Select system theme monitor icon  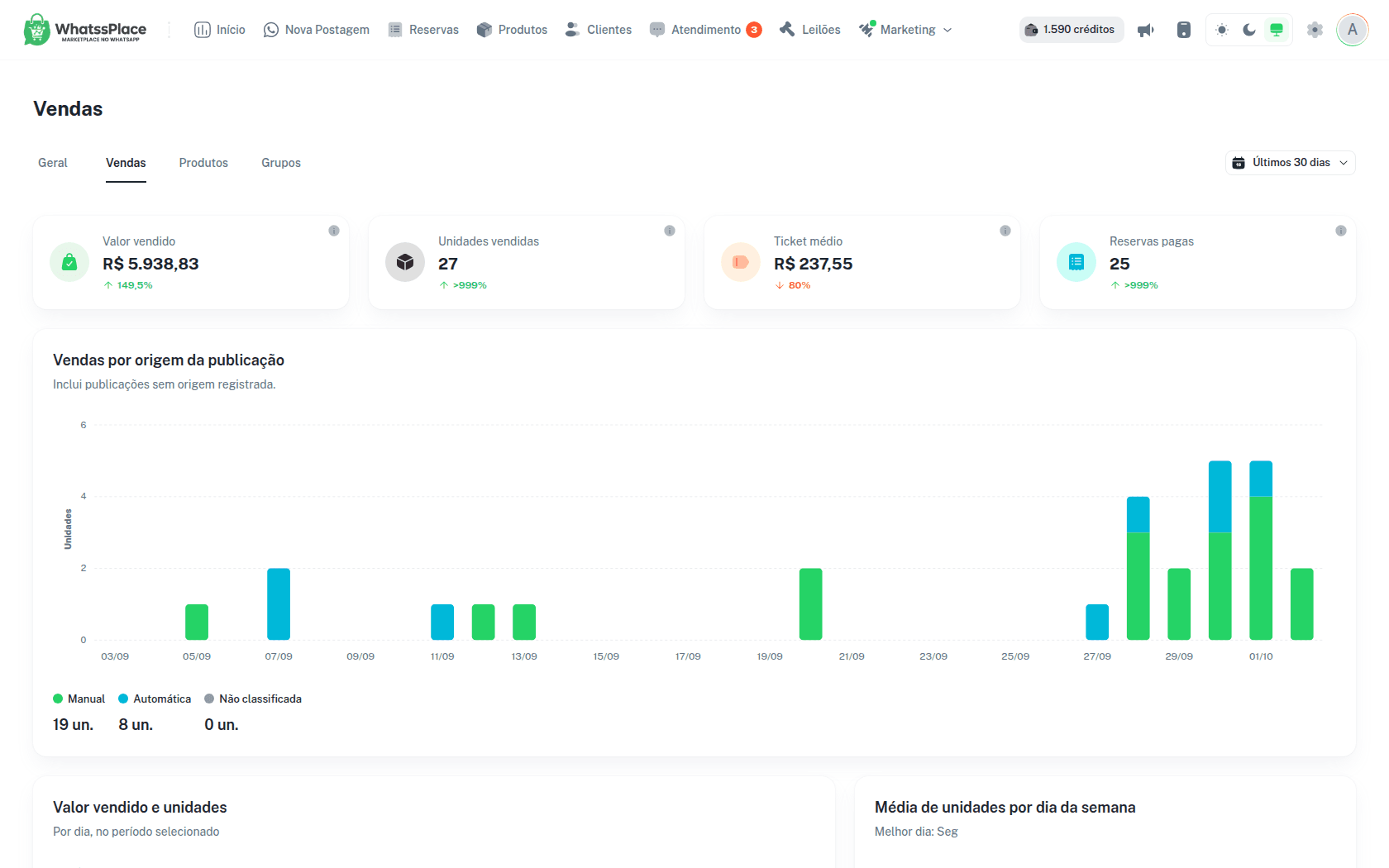1277,30
